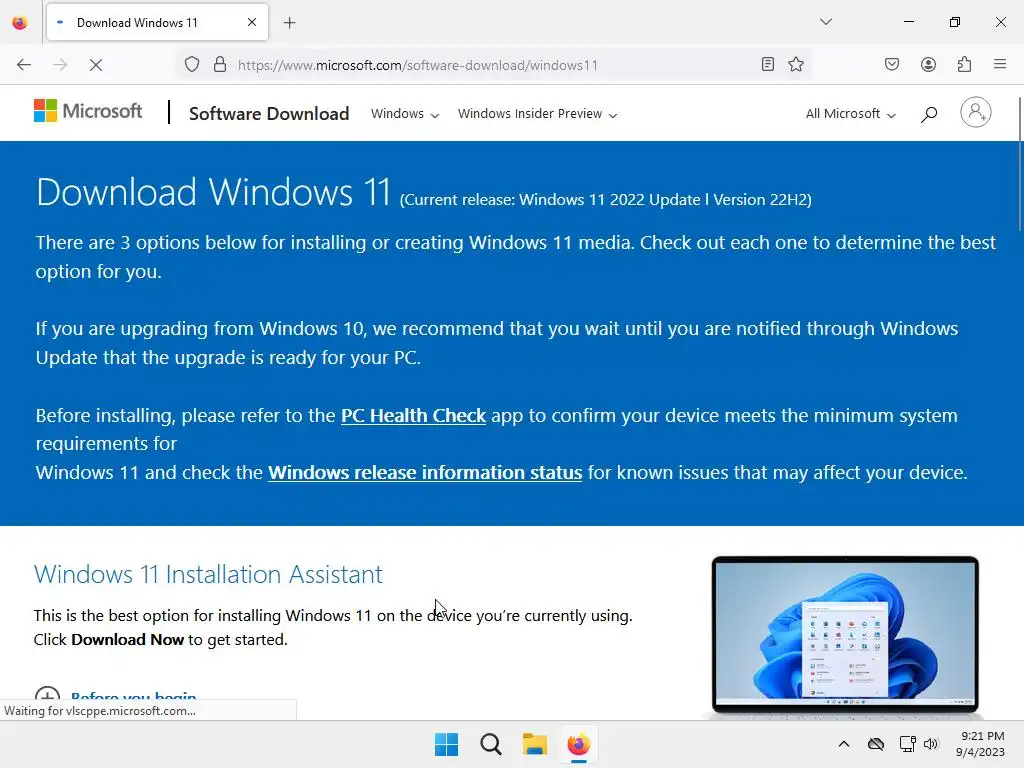This screenshot has width=1024, height=768.
Task: Click the Download Windows 11 headline
Action: tap(213, 192)
